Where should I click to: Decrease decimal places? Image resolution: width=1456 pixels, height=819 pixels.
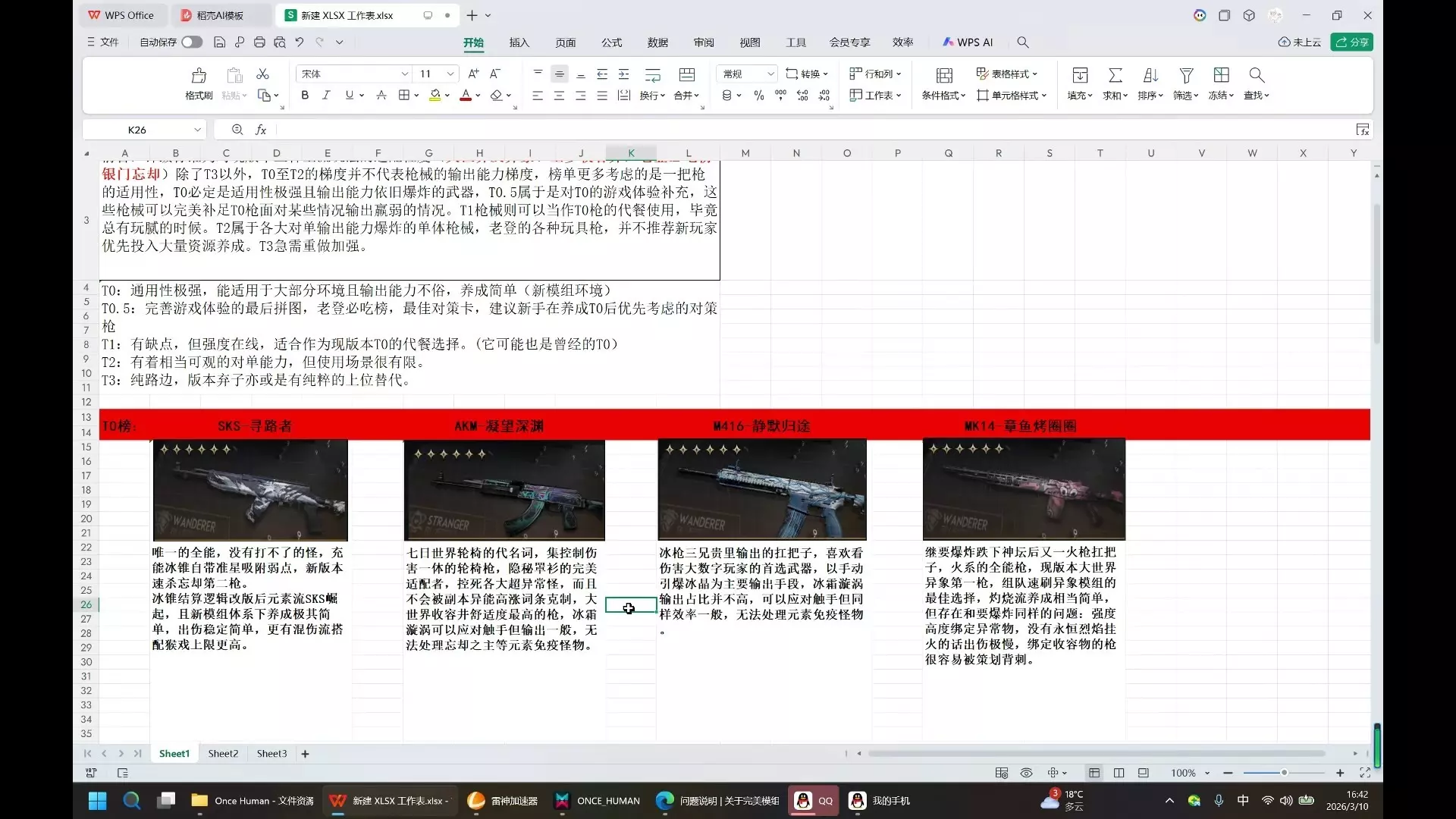click(824, 95)
